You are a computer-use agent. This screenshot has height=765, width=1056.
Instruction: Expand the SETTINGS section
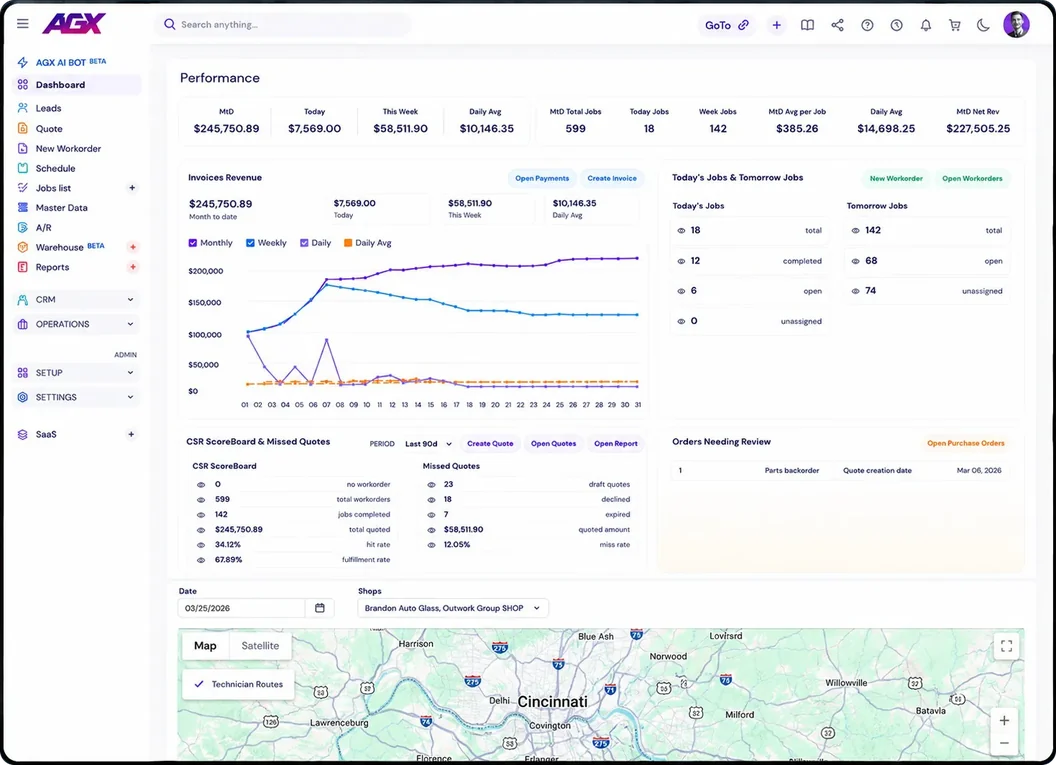pos(77,397)
